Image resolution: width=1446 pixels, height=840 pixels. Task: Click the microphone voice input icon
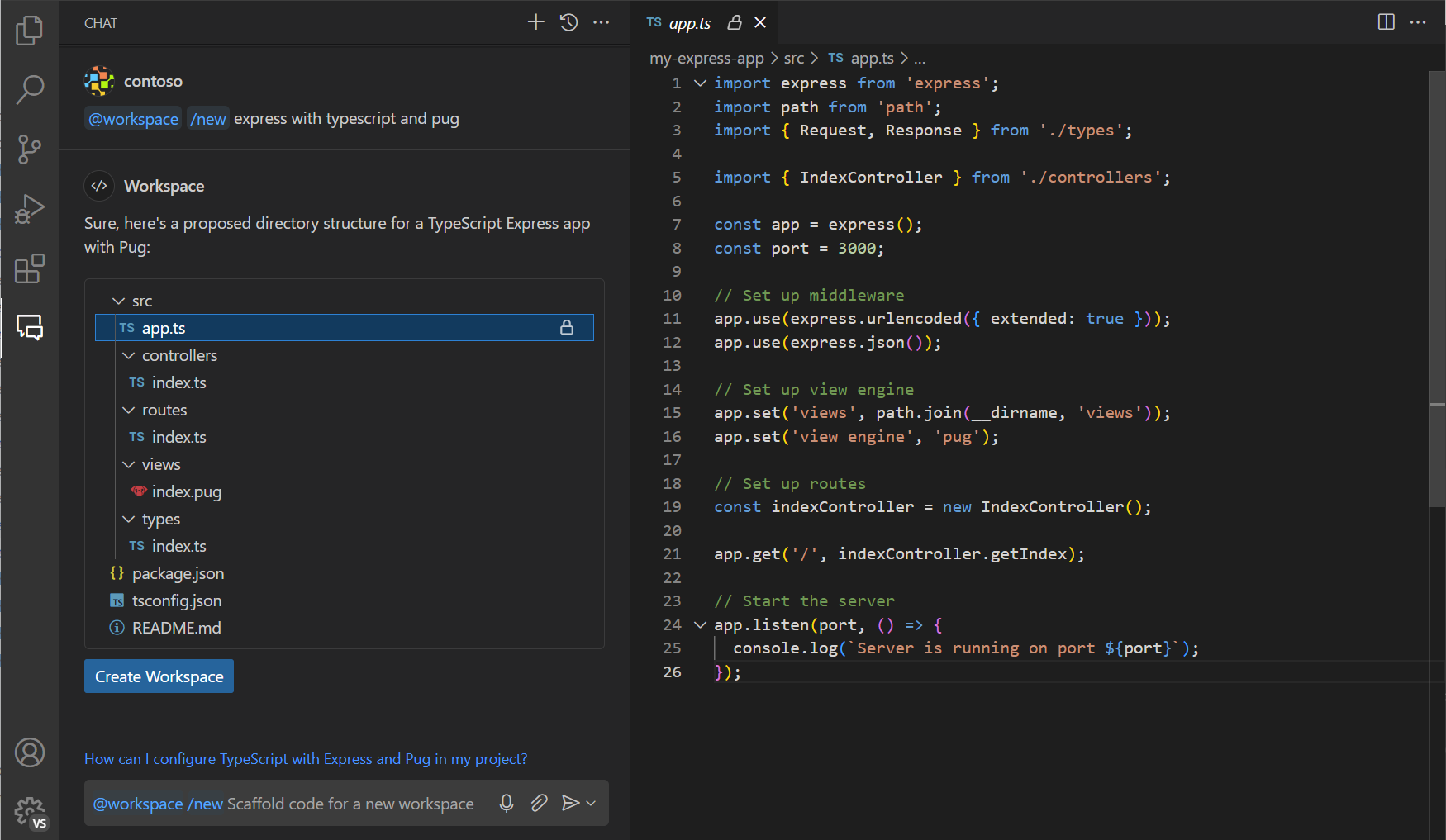pyautogui.click(x=507, y=803)
